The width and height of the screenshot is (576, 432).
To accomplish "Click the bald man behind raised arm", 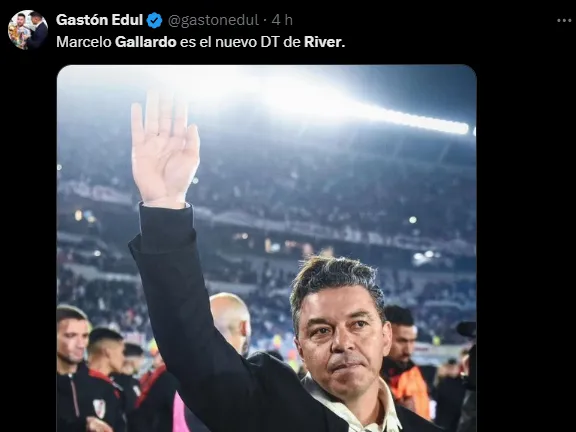I will (x=231, y=321).
